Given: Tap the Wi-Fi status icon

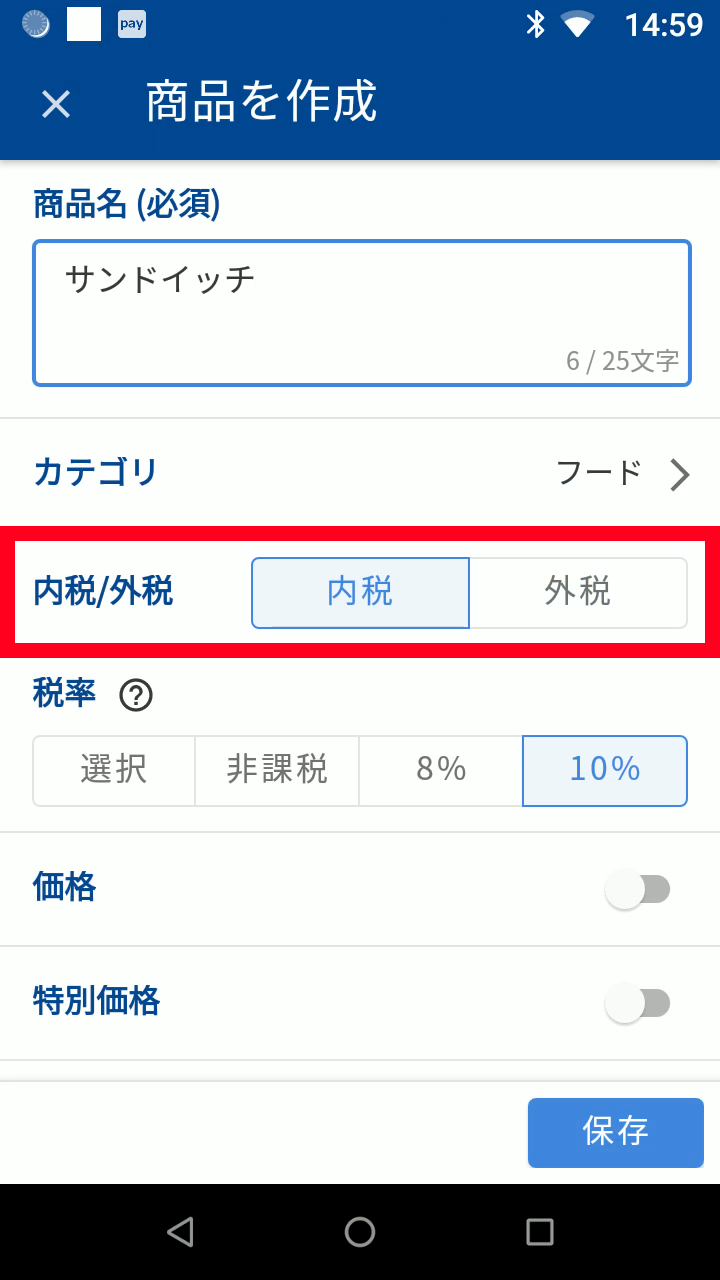Looking at the screenshot, I should [578, 24].
